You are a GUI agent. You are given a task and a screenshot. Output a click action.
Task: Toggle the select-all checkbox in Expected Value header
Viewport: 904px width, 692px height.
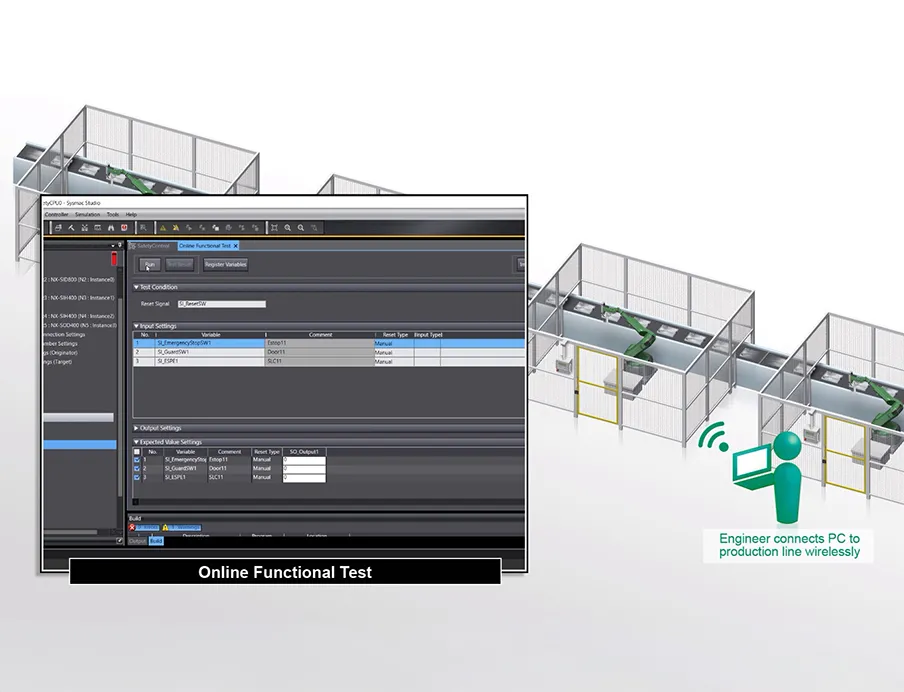pos(137,451)
